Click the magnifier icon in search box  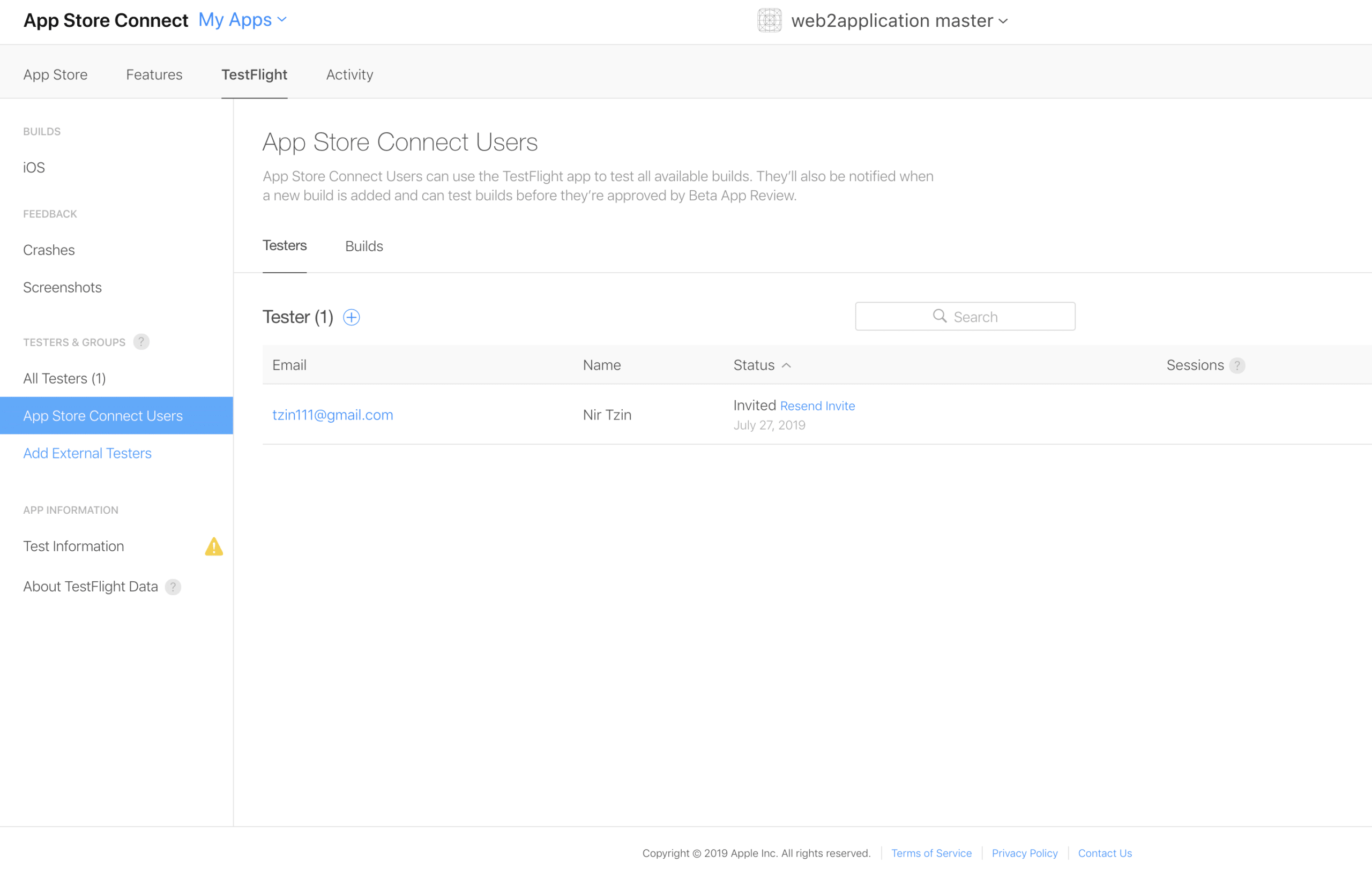pos(939,316)
